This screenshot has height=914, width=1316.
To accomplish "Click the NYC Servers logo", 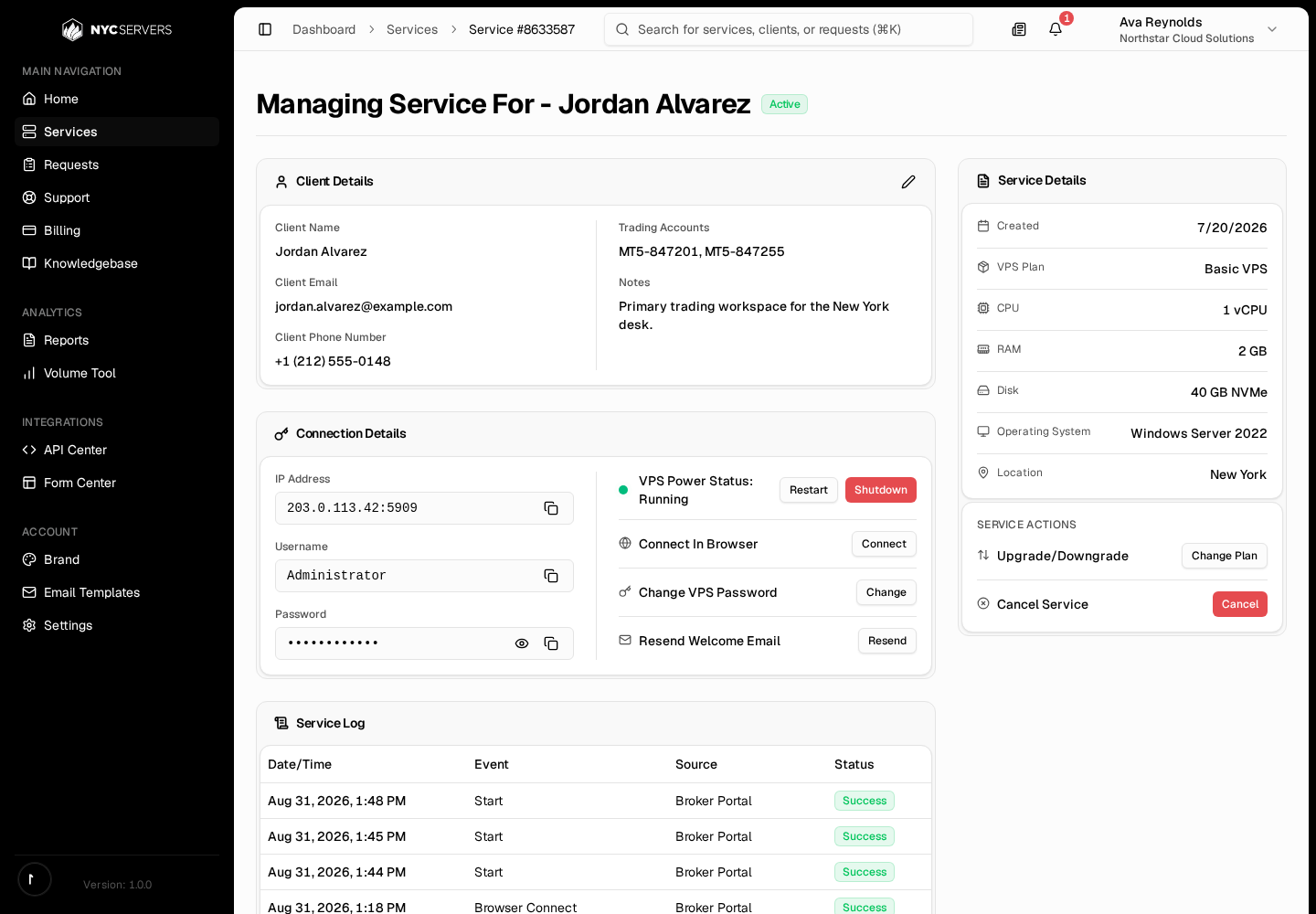I will point(117,30).
